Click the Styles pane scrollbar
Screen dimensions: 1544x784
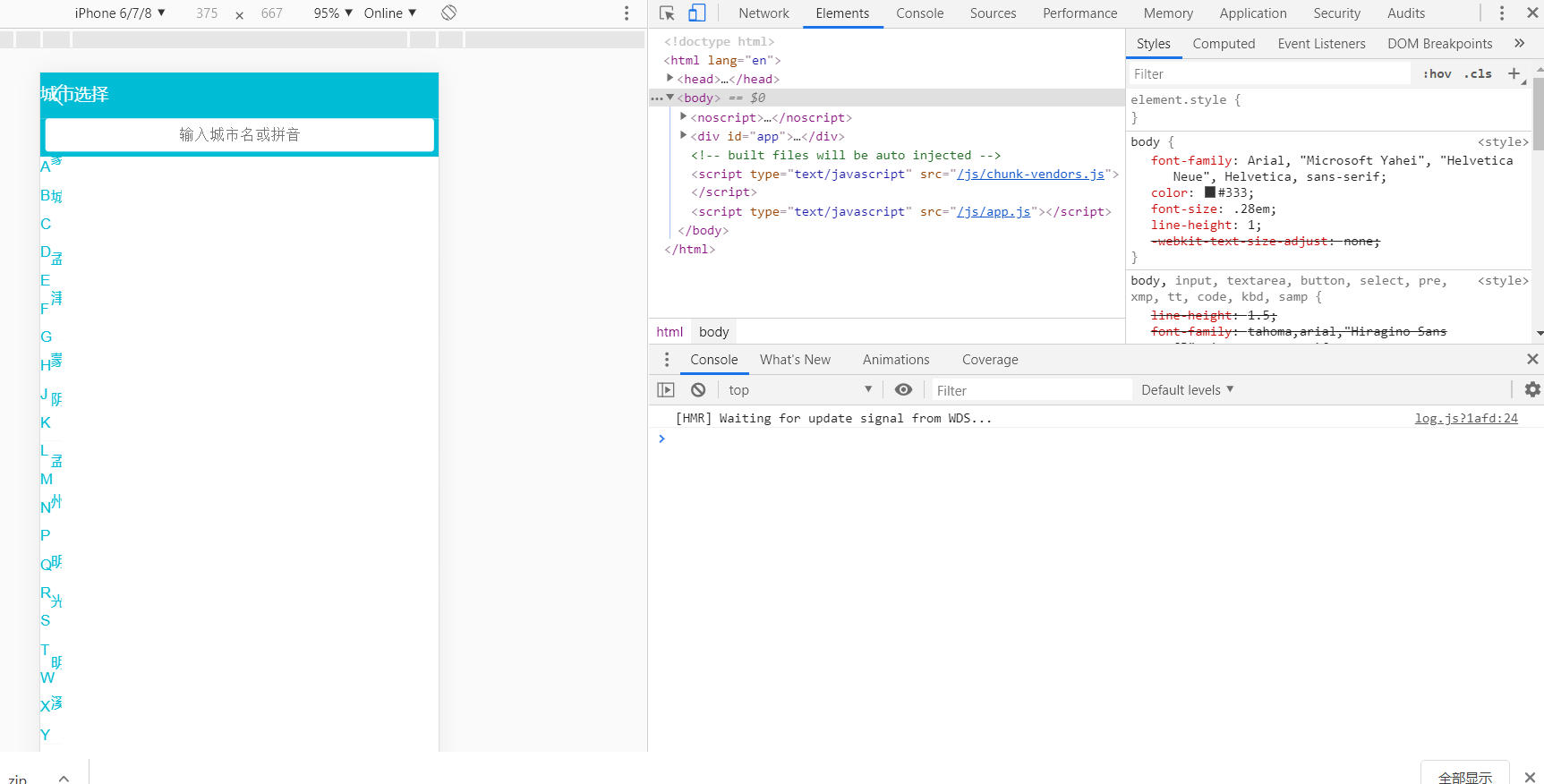click(x=1539, y=114)
